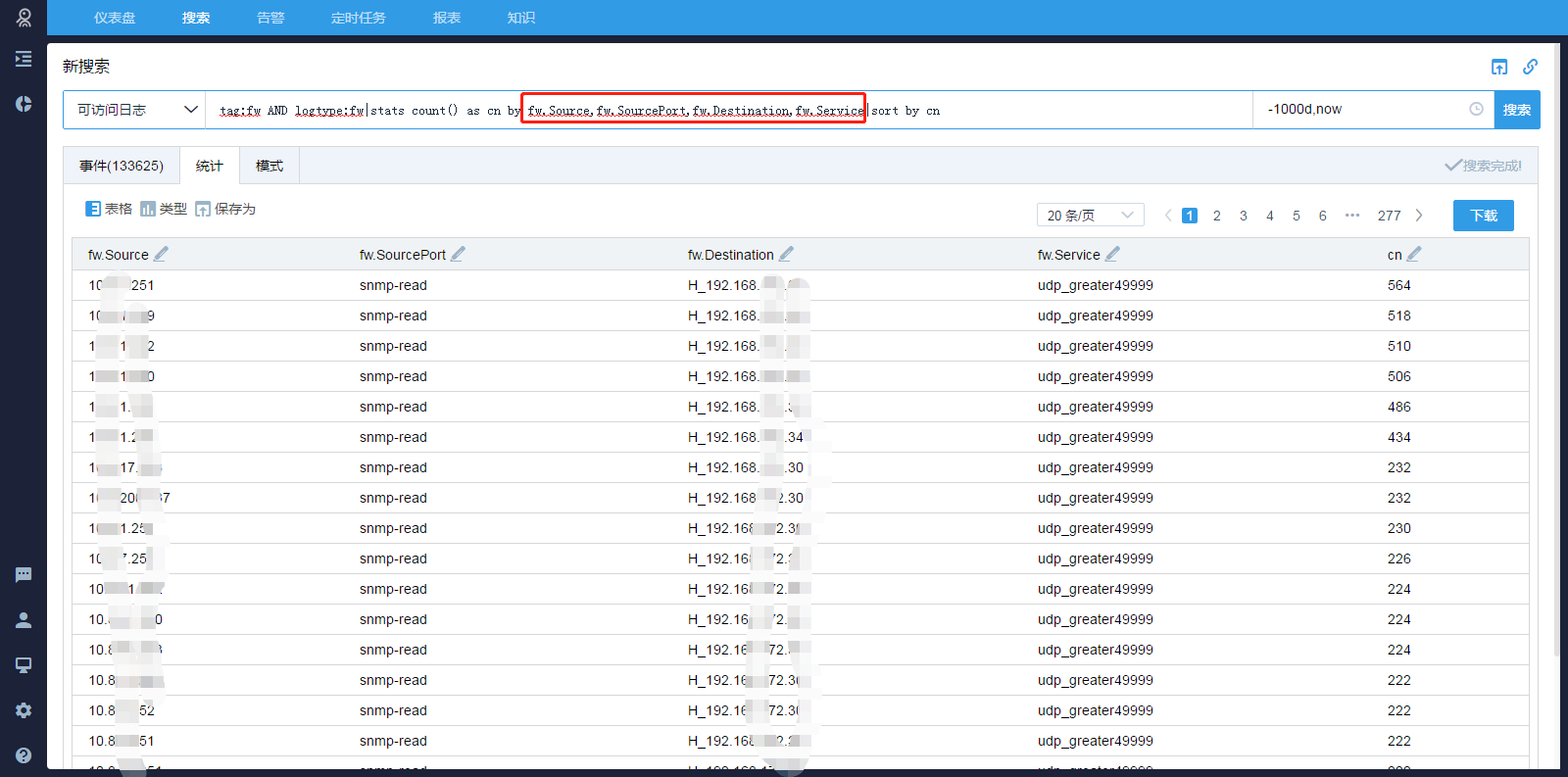Open the help question mark icon in sidebar
Image resolution: width=1568 pixels, height=777 pixels.
point(24,755)
